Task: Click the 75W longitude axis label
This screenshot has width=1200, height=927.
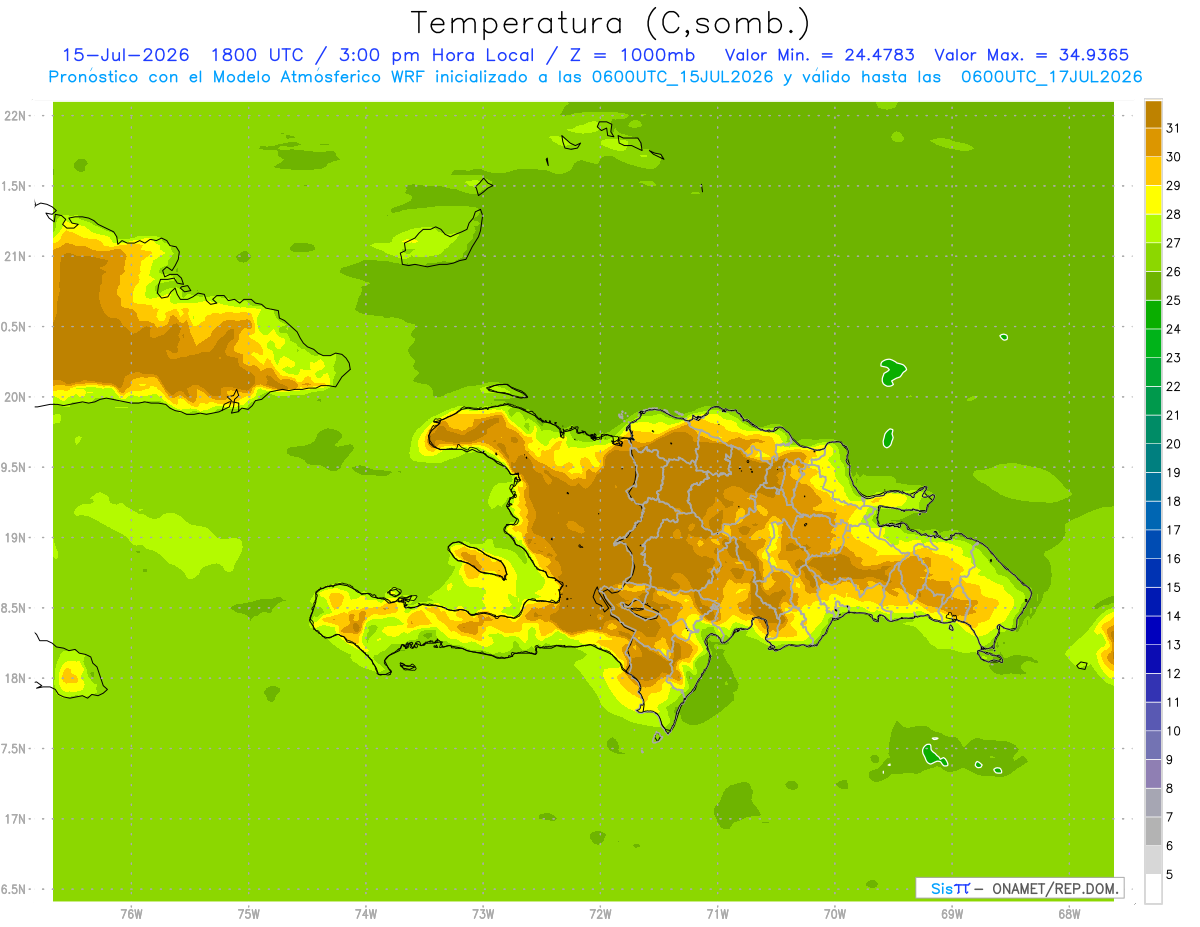Action: pos(249,913)
